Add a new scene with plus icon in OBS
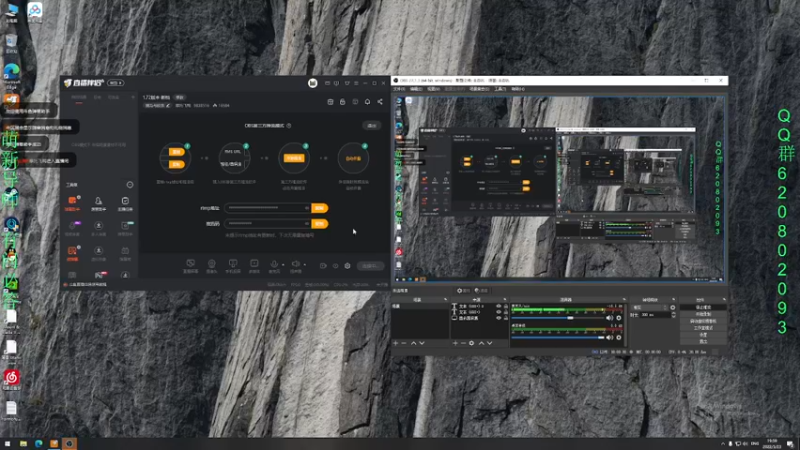This screenshot has width=800, height=450. tap(395, 343)
